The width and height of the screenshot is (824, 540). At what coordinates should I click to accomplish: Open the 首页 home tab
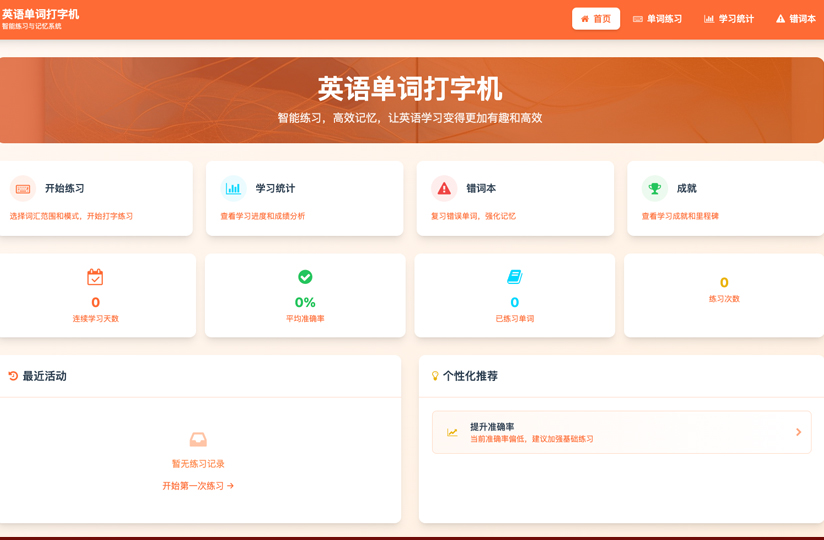pyautogui.click(x=596, y=19)
